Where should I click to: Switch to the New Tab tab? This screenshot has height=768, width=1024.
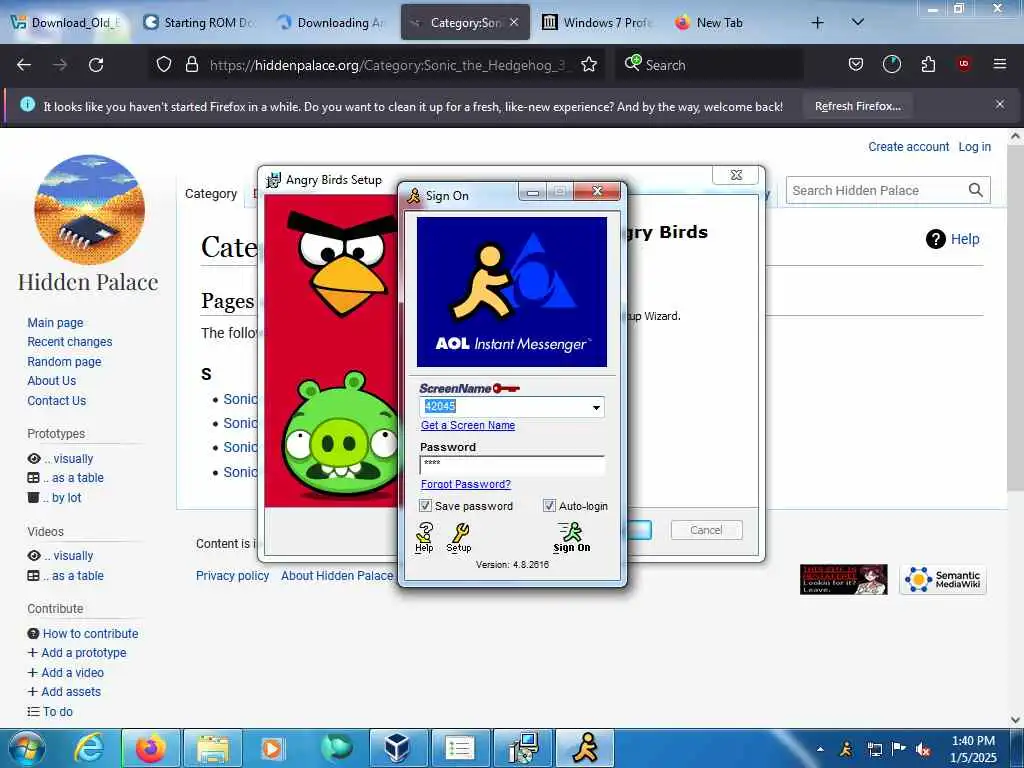pyautogui.click(x=720, y=23)
